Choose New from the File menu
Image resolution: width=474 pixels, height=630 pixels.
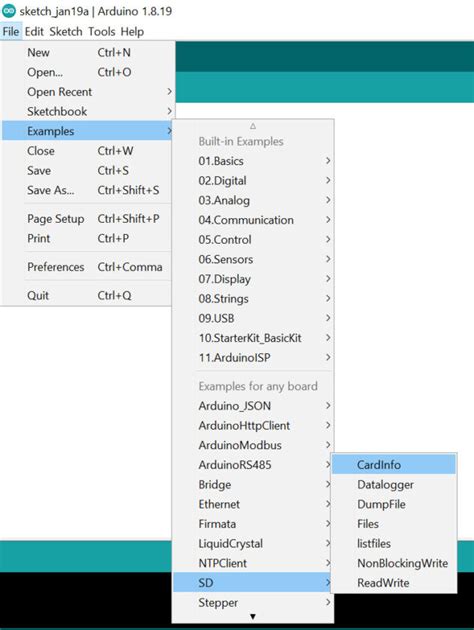pyautogui.click(x=88, y=52)
